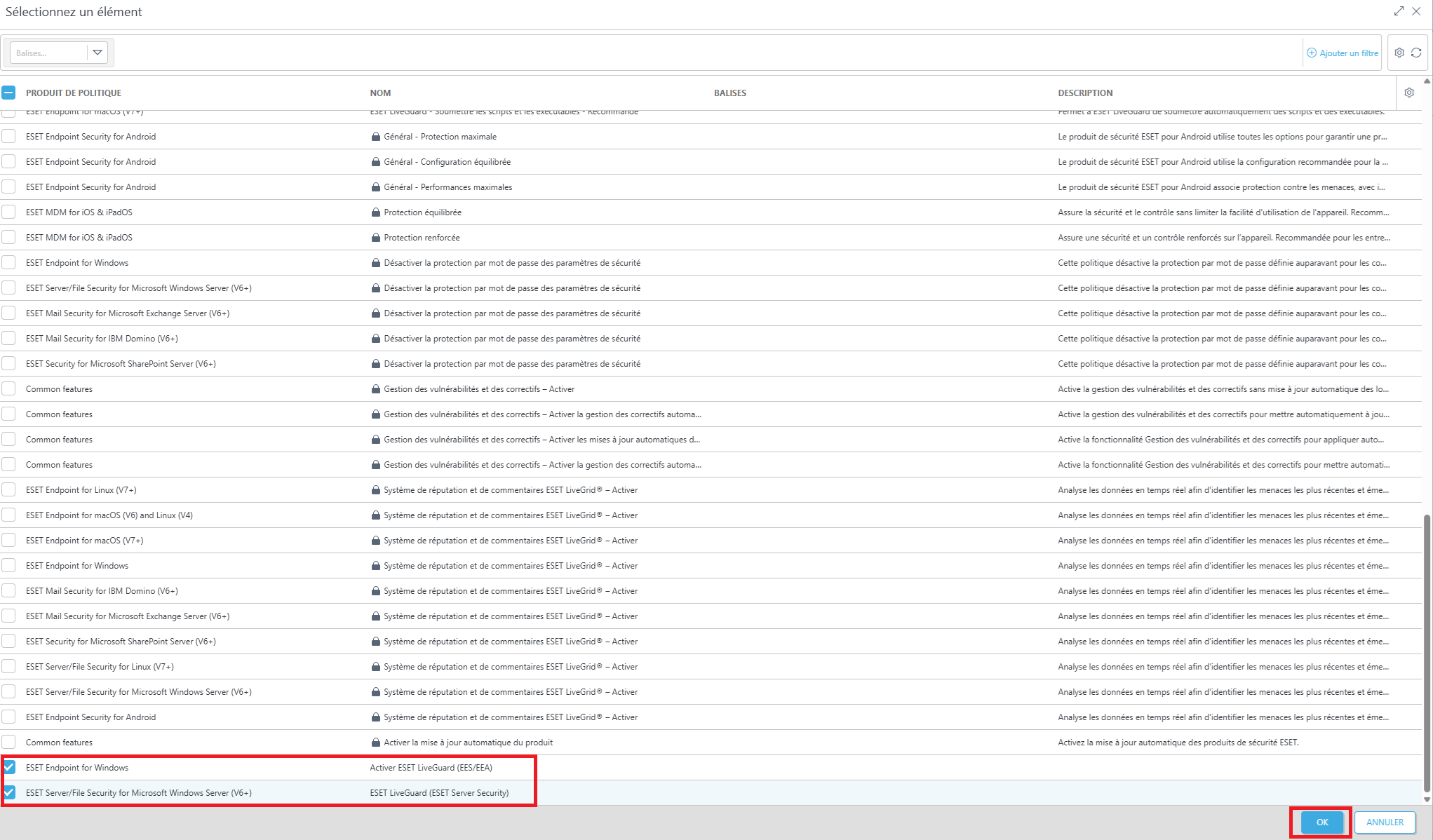Click lock icon of Protection renforcée row
The height and width of the screenshot is (840, 1433).
point(376,238)
